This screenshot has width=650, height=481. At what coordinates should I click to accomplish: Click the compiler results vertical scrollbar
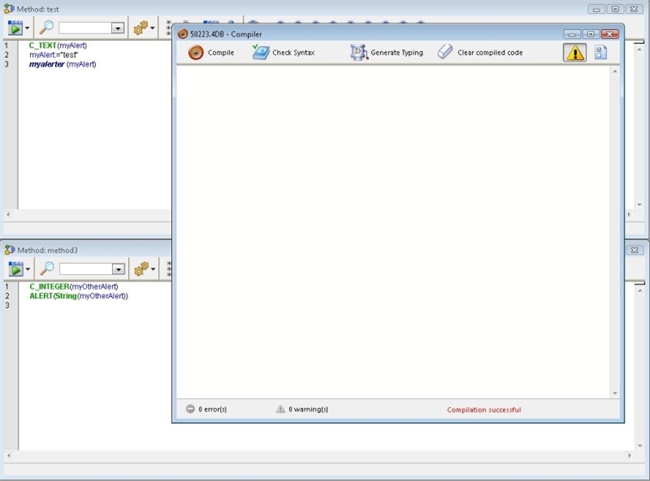[614, 232]
